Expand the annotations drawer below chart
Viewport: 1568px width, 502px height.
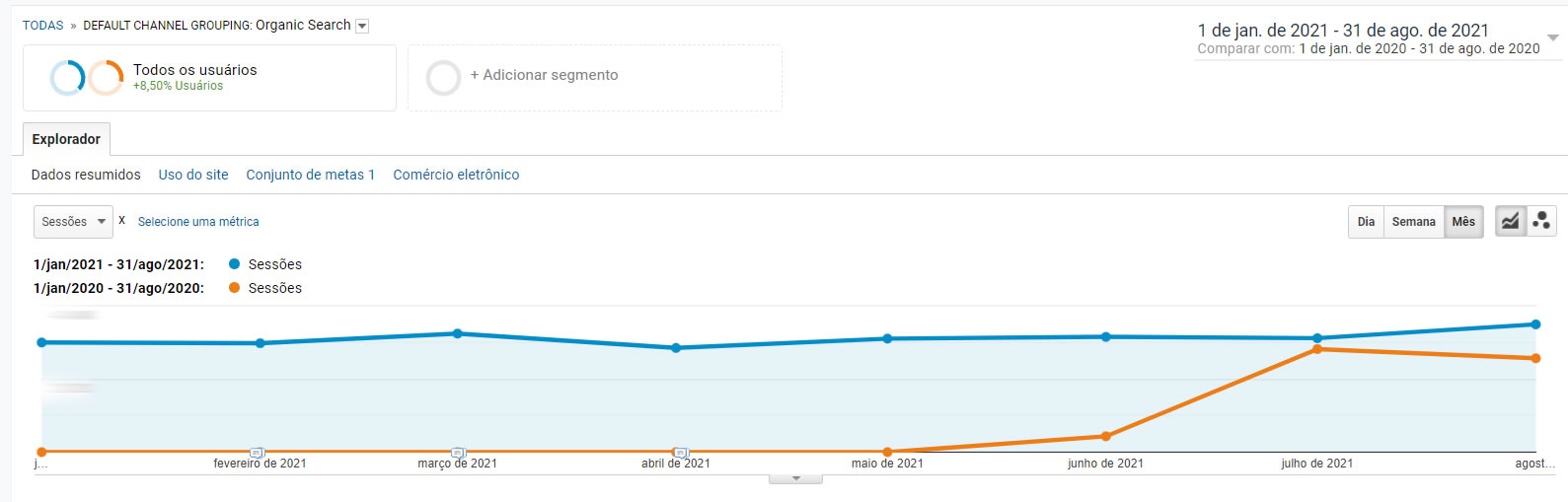795,479
